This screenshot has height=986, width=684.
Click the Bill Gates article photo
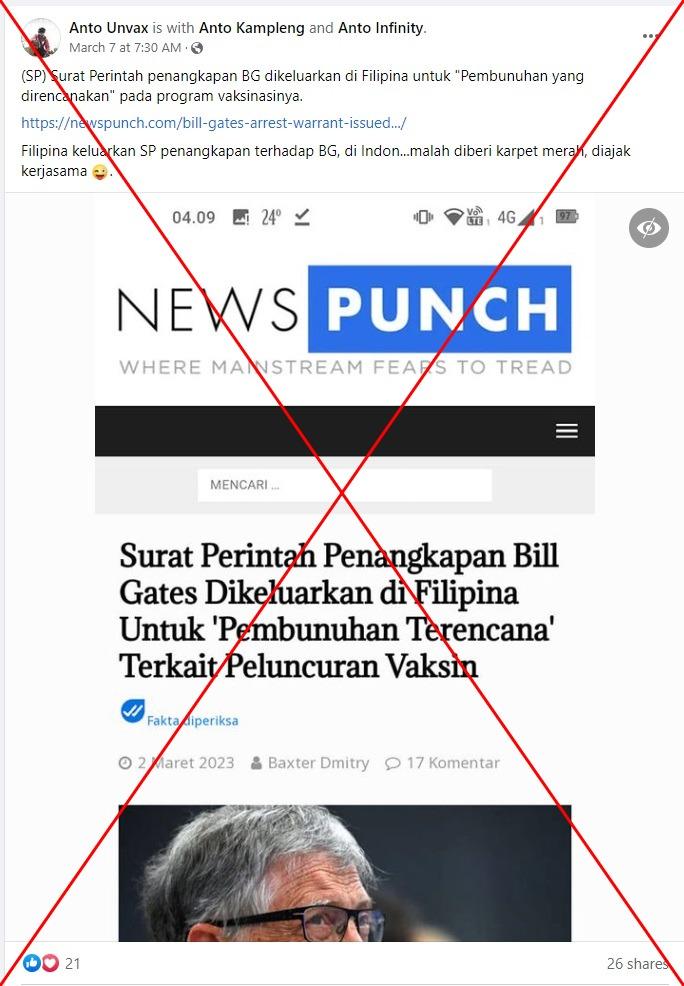click(345, 873)
